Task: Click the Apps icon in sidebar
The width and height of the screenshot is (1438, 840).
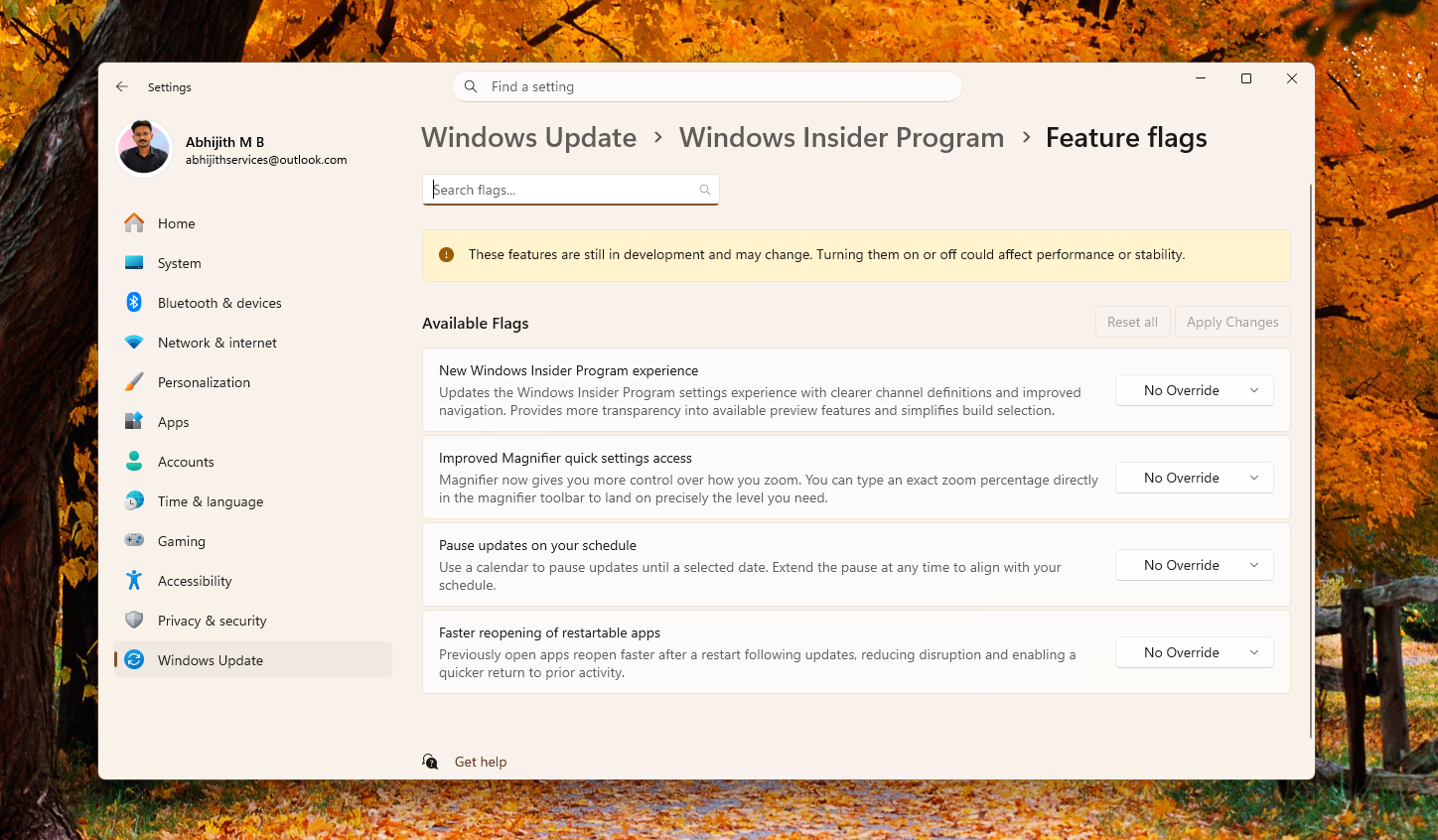Action: coord(134,421)
